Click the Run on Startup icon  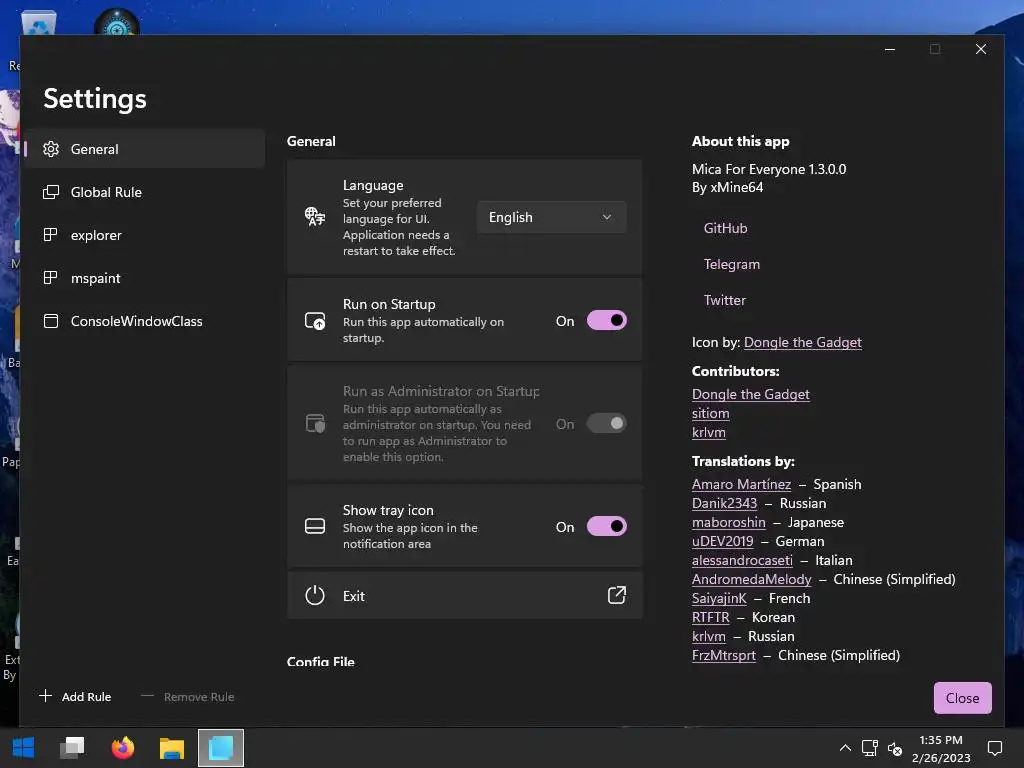click(315, 321)
